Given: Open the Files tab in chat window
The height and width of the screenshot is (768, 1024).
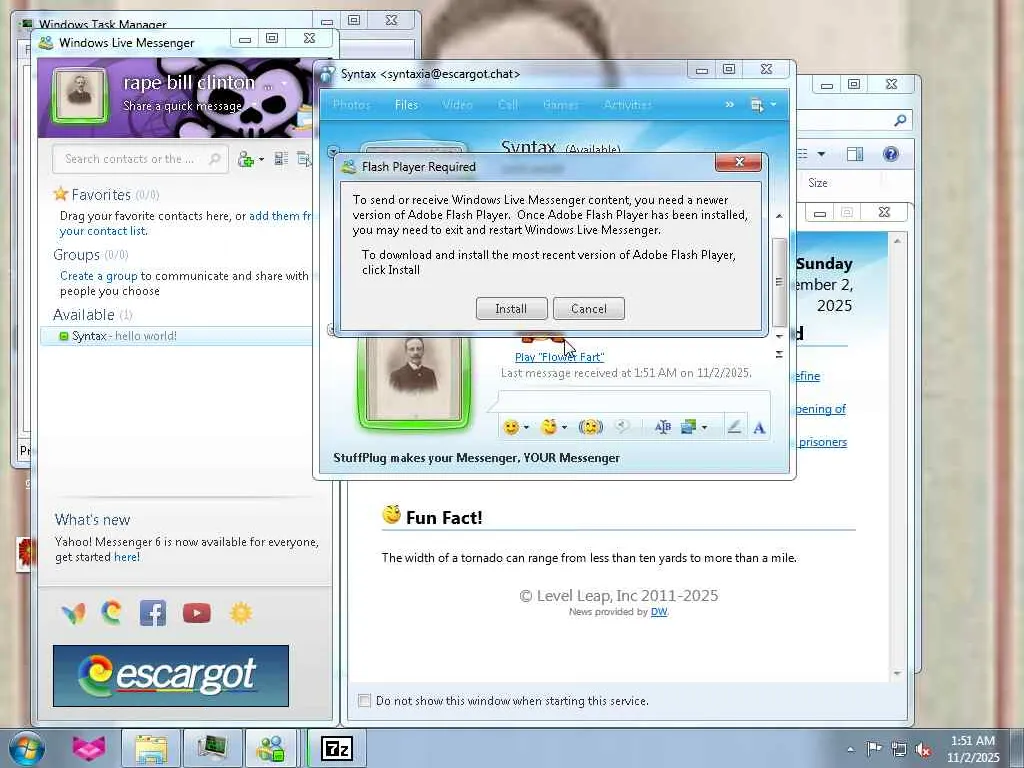Looking at the screenshot, I should [406, 104].
